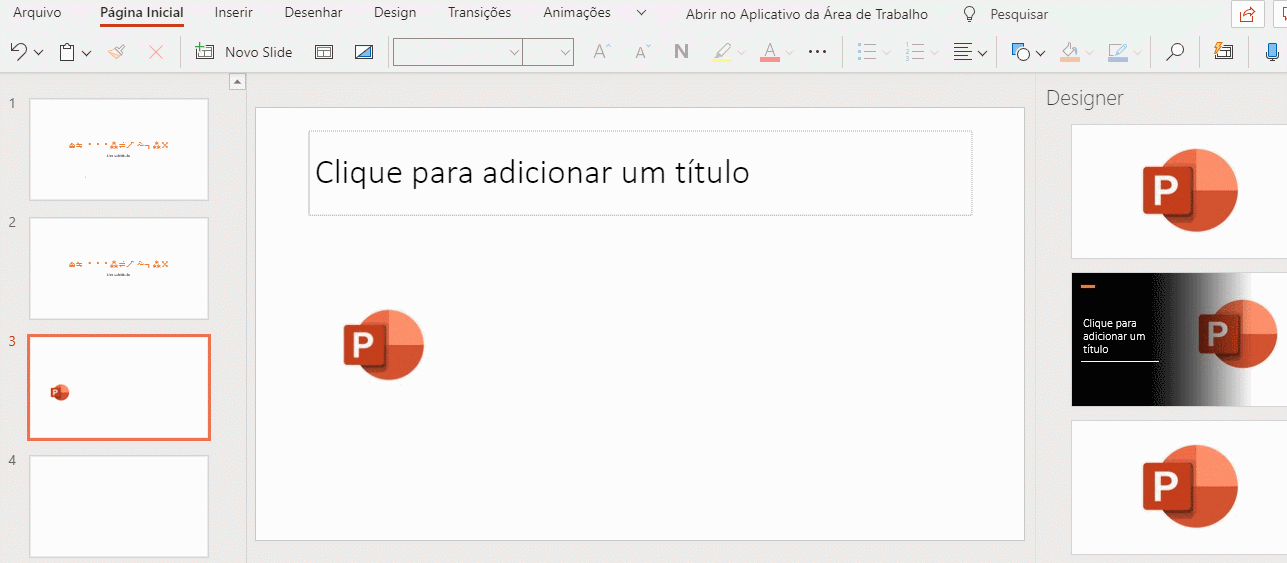Click the Designer pane heading
1287x563 pixels.
(1084, 98)
